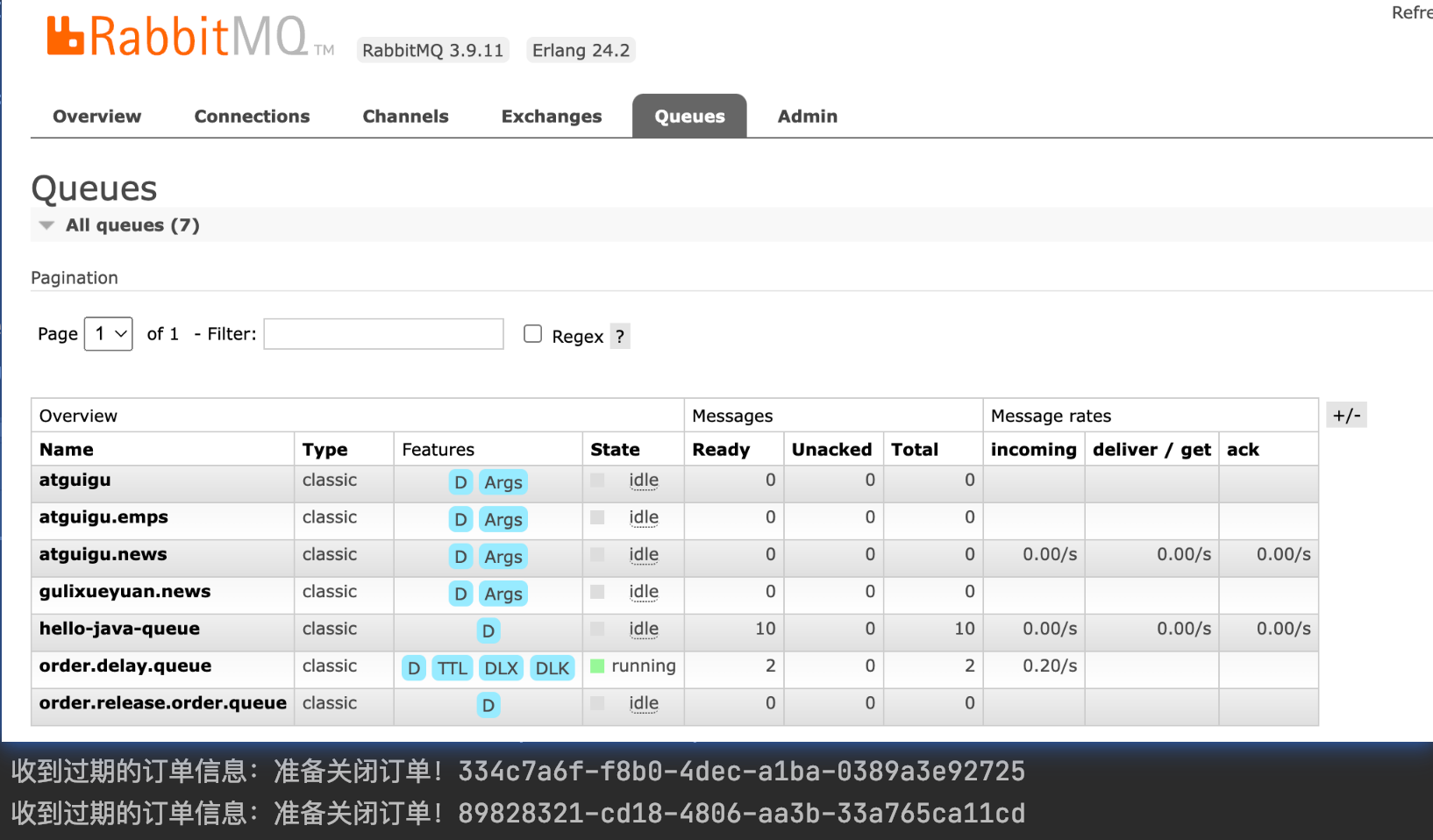Open the atguigu.news queue link

click(103, 554)
